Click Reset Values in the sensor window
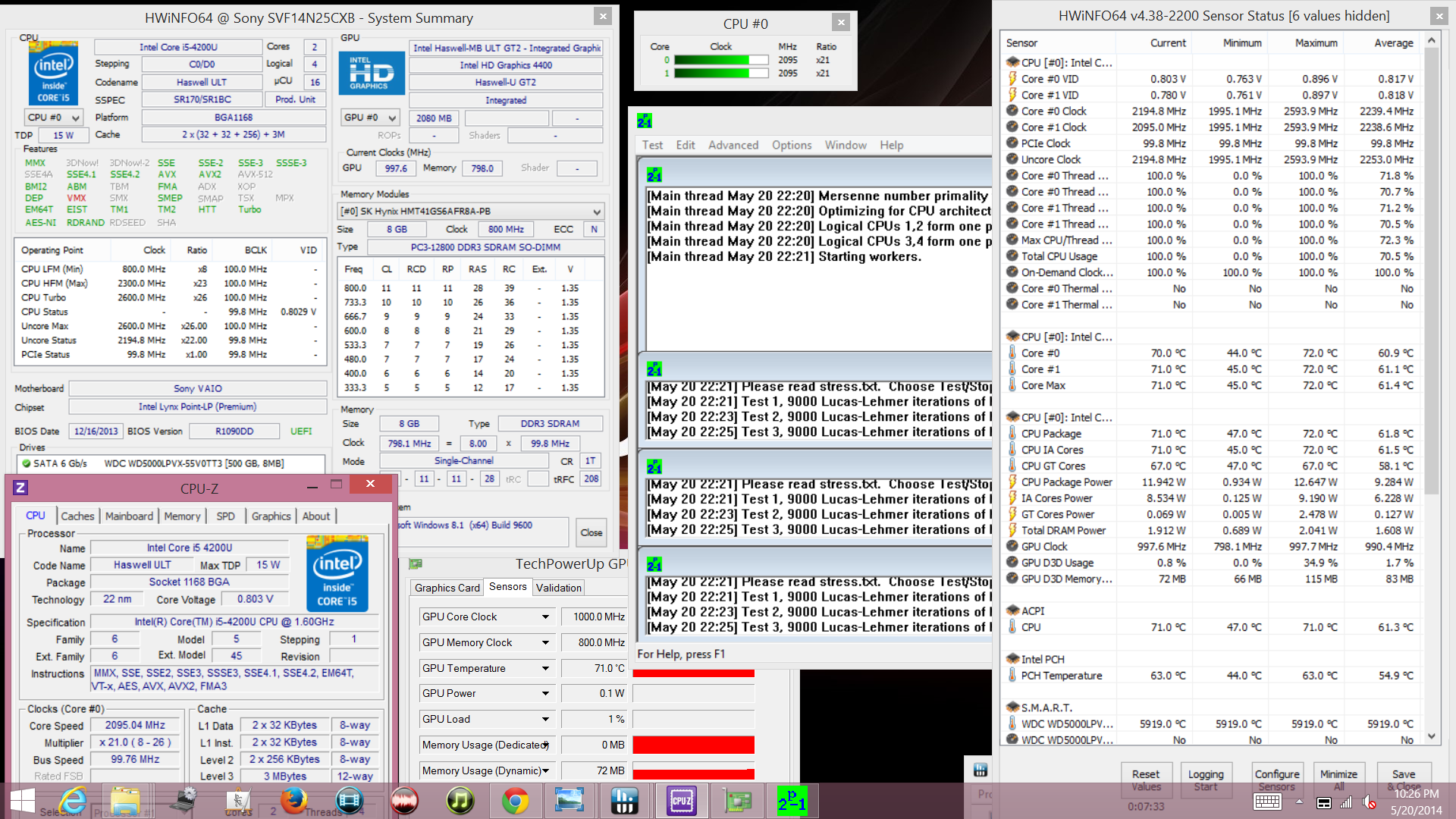 point(1146,780)
